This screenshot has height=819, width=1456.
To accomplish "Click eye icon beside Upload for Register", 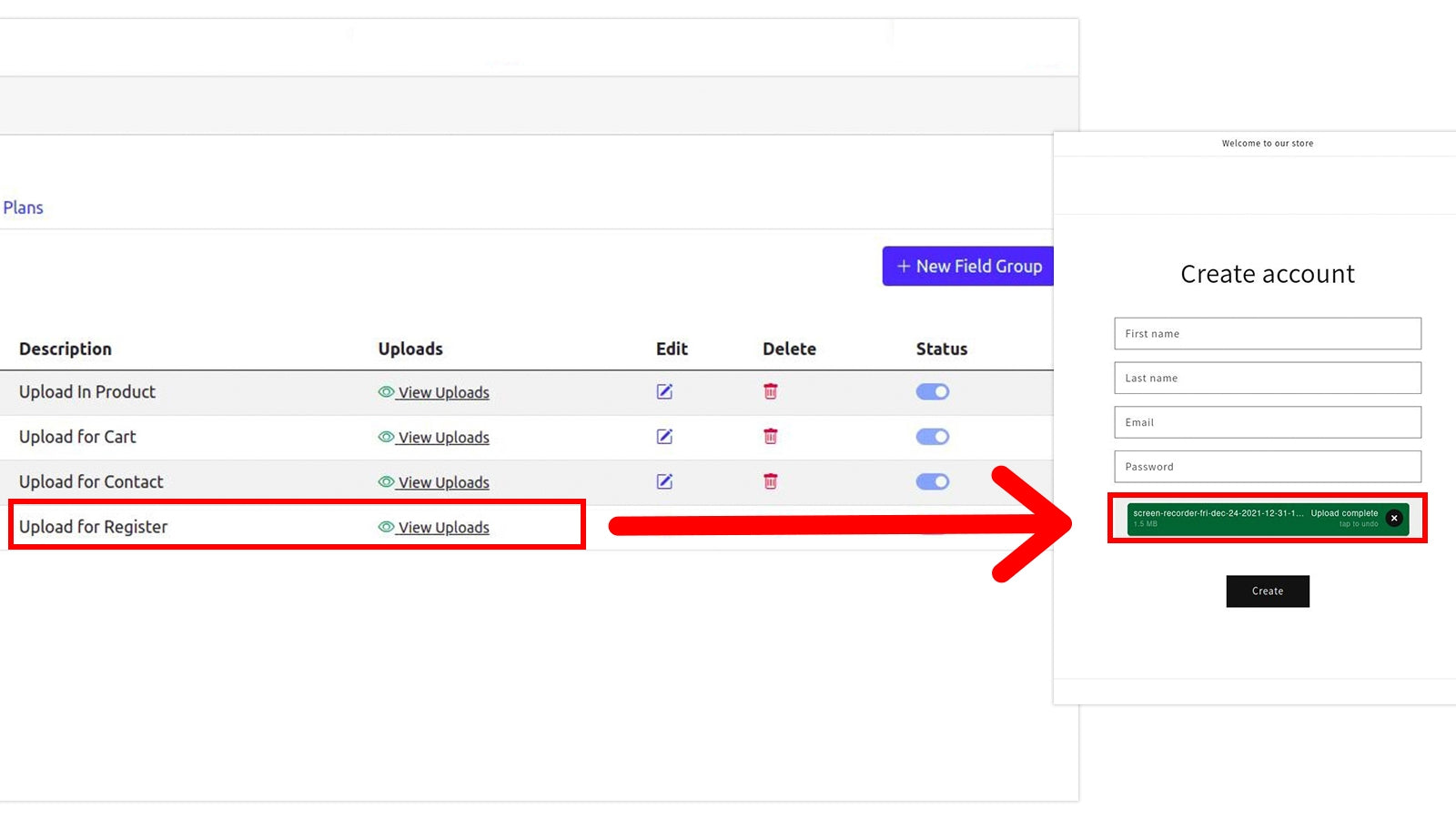I will (386, 527).
